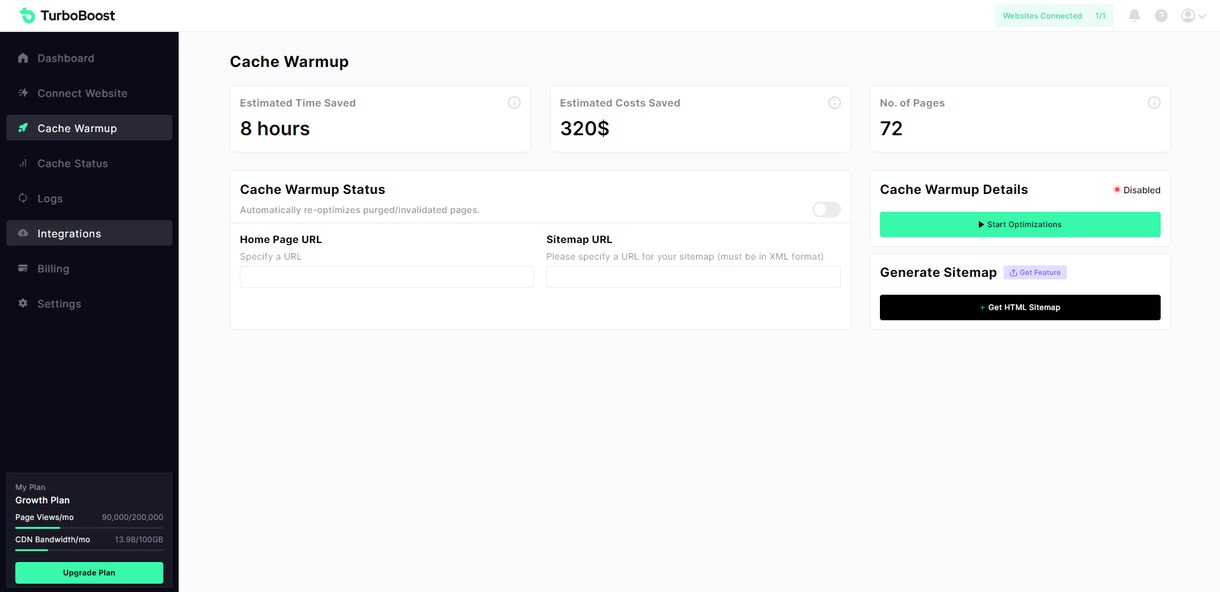
Task: Click Start Optimizations button
Action: click(x=1020, y=224)
